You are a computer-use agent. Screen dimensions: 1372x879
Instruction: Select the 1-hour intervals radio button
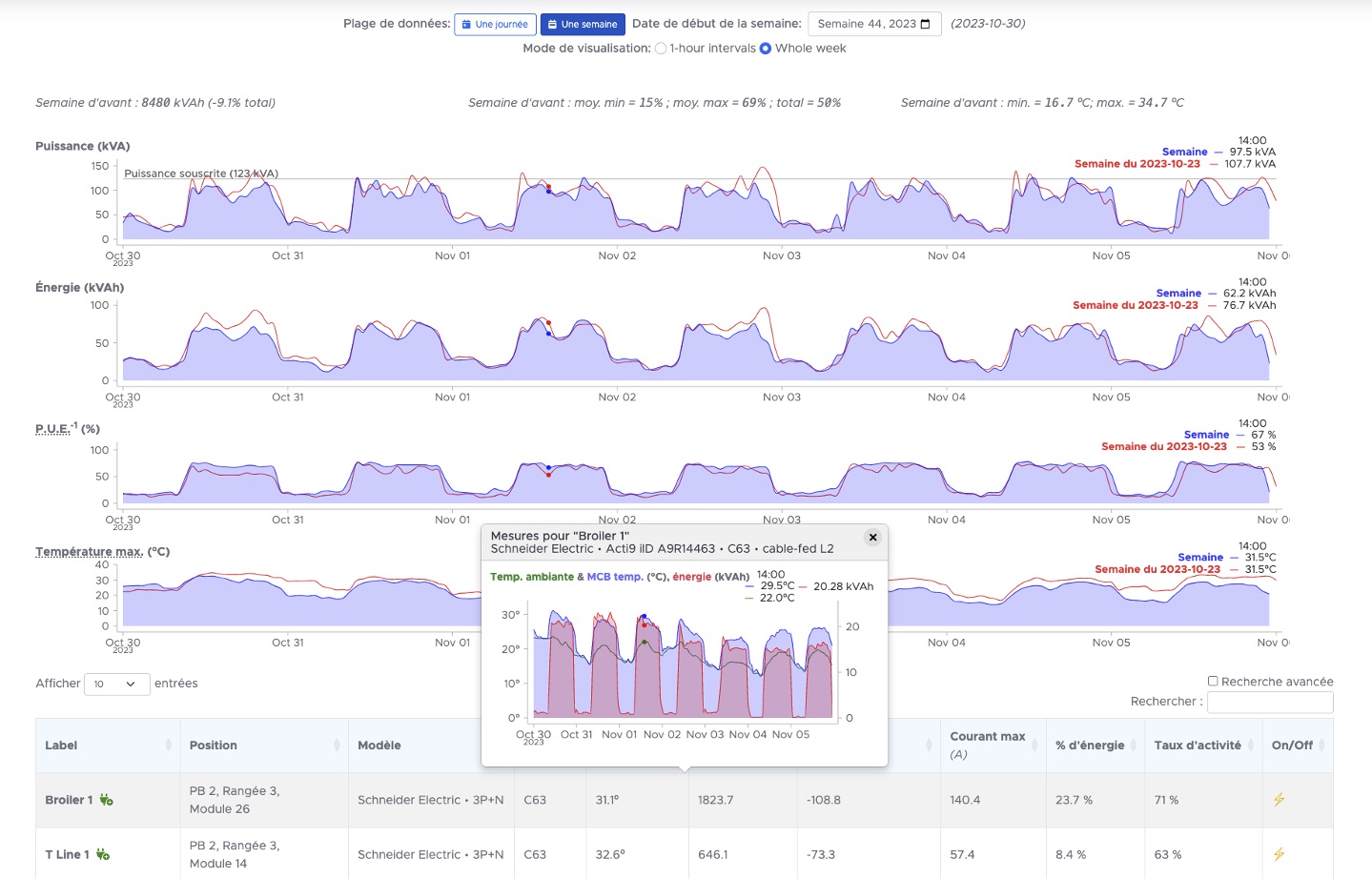661,49
